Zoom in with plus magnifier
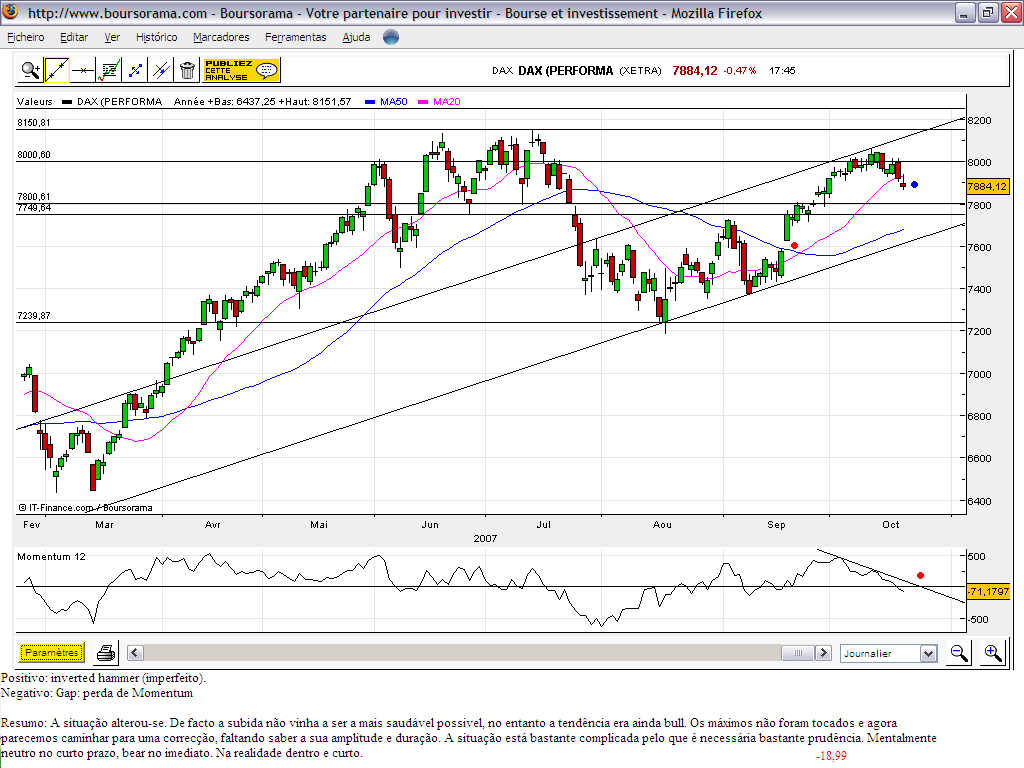 click(993, 653)
